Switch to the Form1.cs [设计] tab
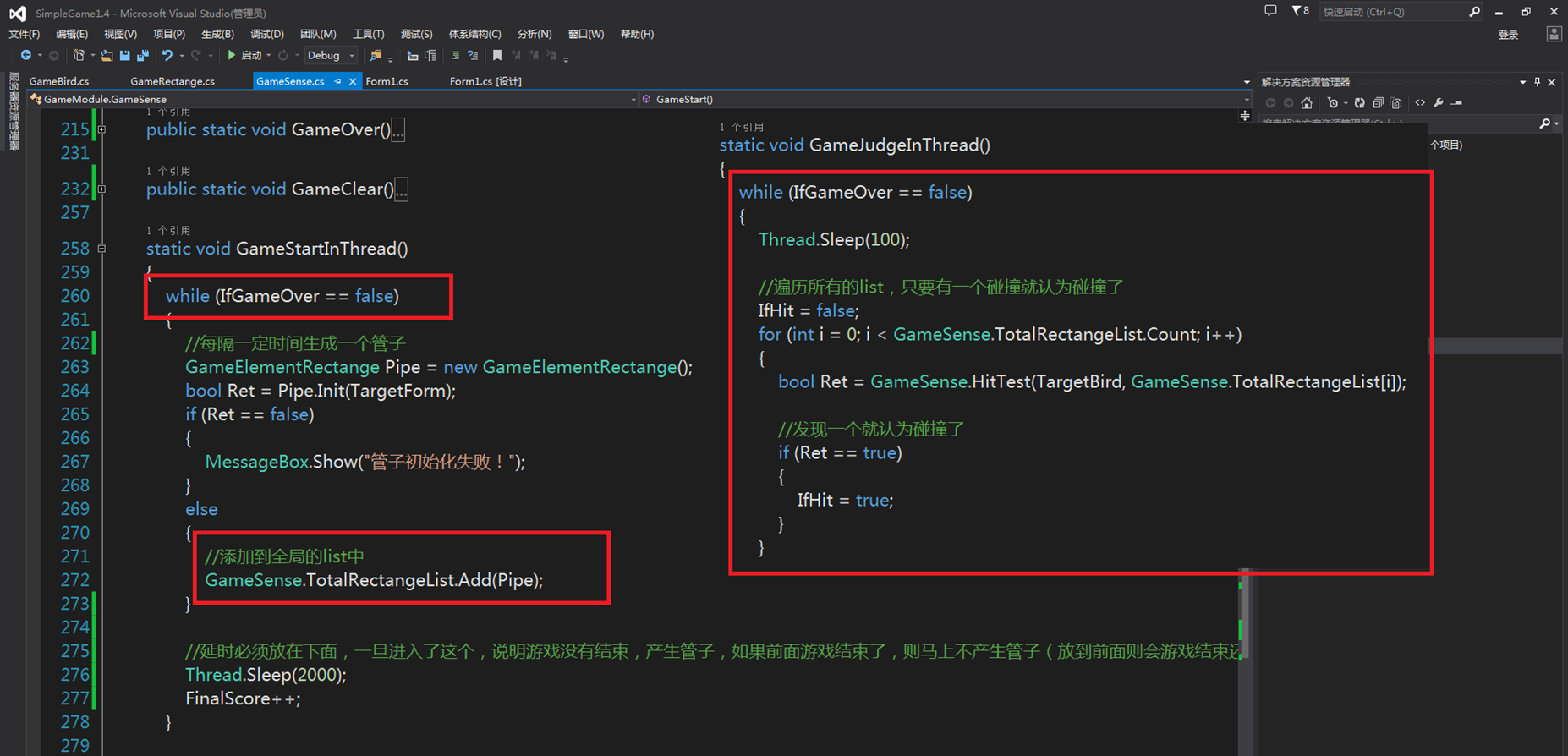 485,82
